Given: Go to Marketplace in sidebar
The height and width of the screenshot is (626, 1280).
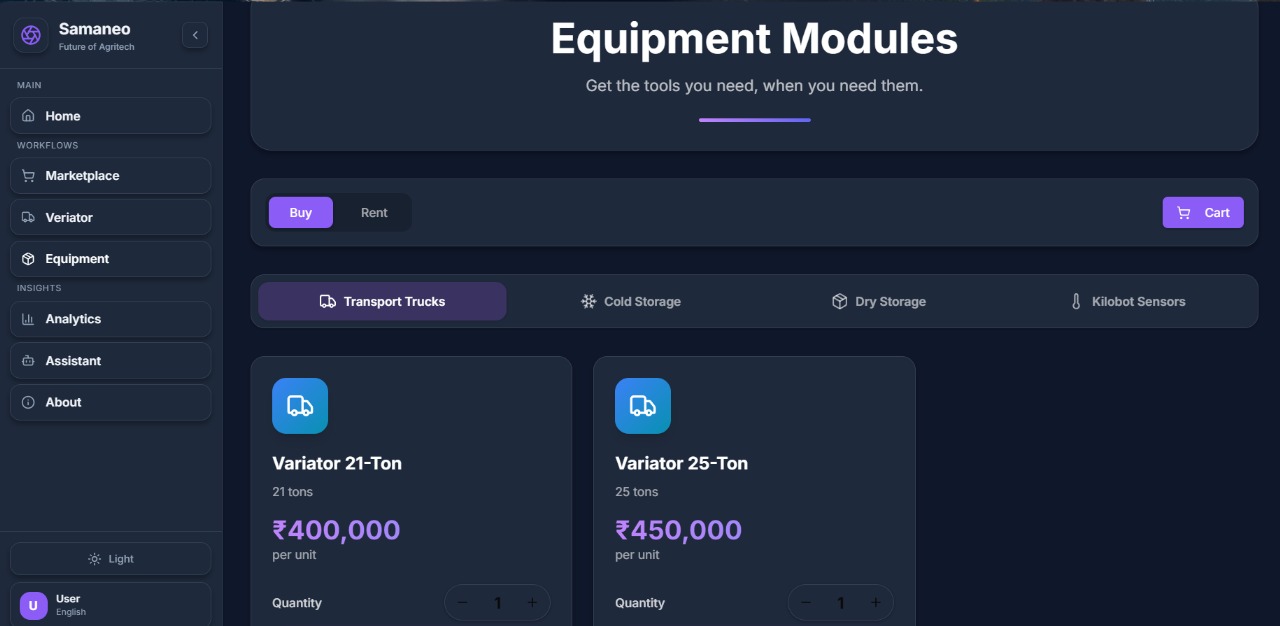Looking at the screenshot, I should 111,176.
